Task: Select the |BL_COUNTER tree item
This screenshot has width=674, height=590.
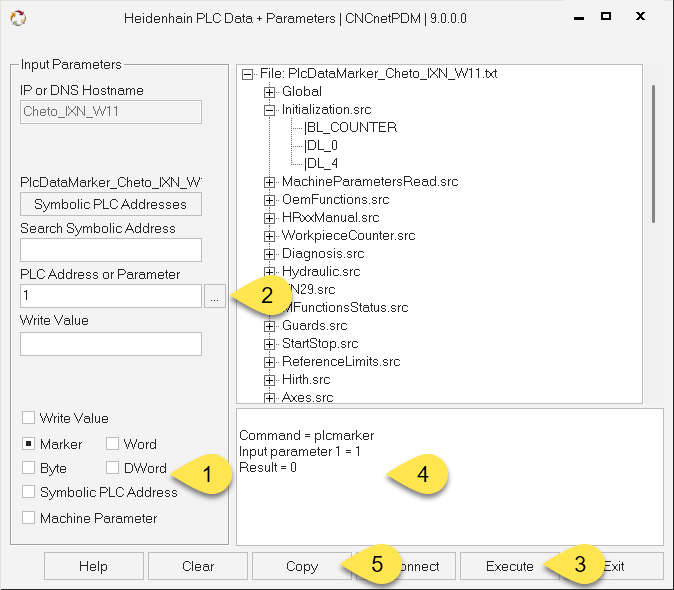Action: point(350,128)
